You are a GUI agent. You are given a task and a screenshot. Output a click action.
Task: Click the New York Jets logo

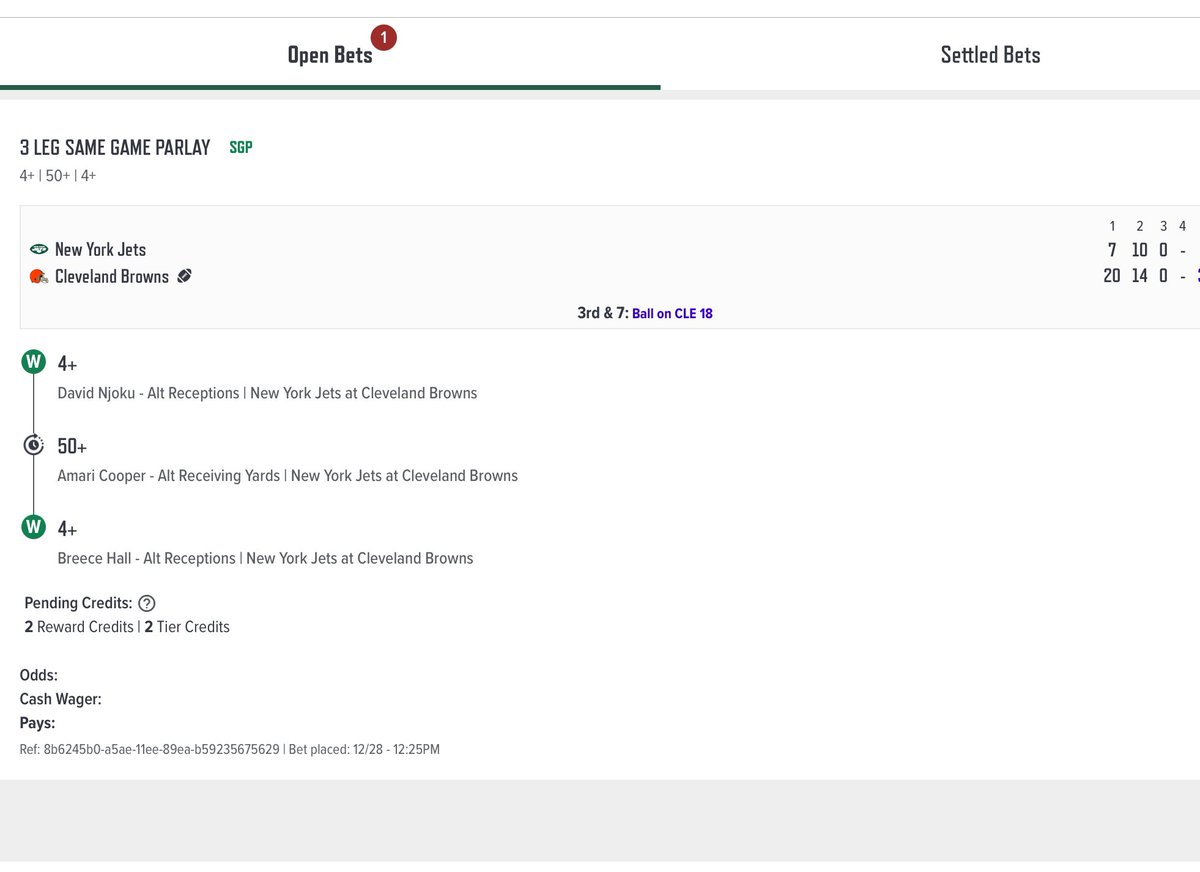39,249
